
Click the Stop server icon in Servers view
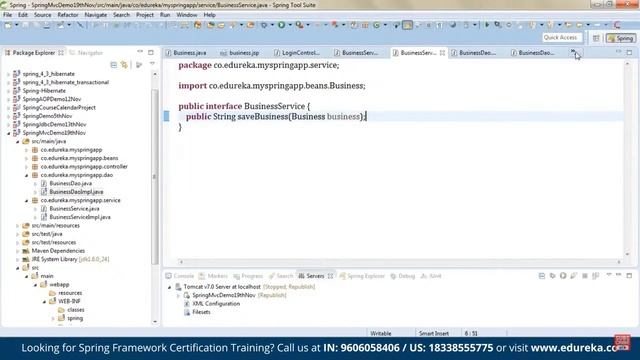(x=584, y=276)
